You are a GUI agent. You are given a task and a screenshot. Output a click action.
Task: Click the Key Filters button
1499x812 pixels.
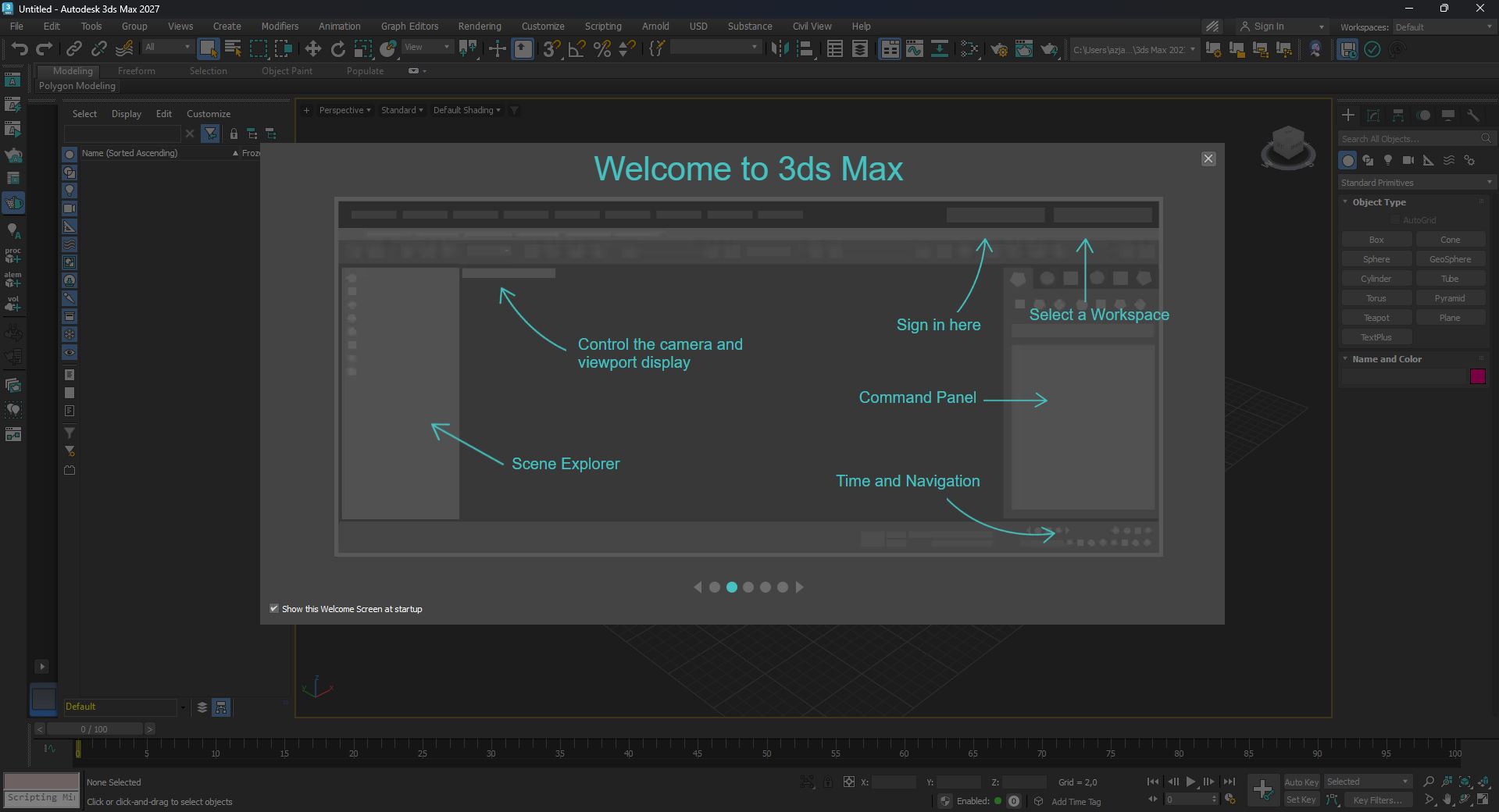[x=1378, y=800]
